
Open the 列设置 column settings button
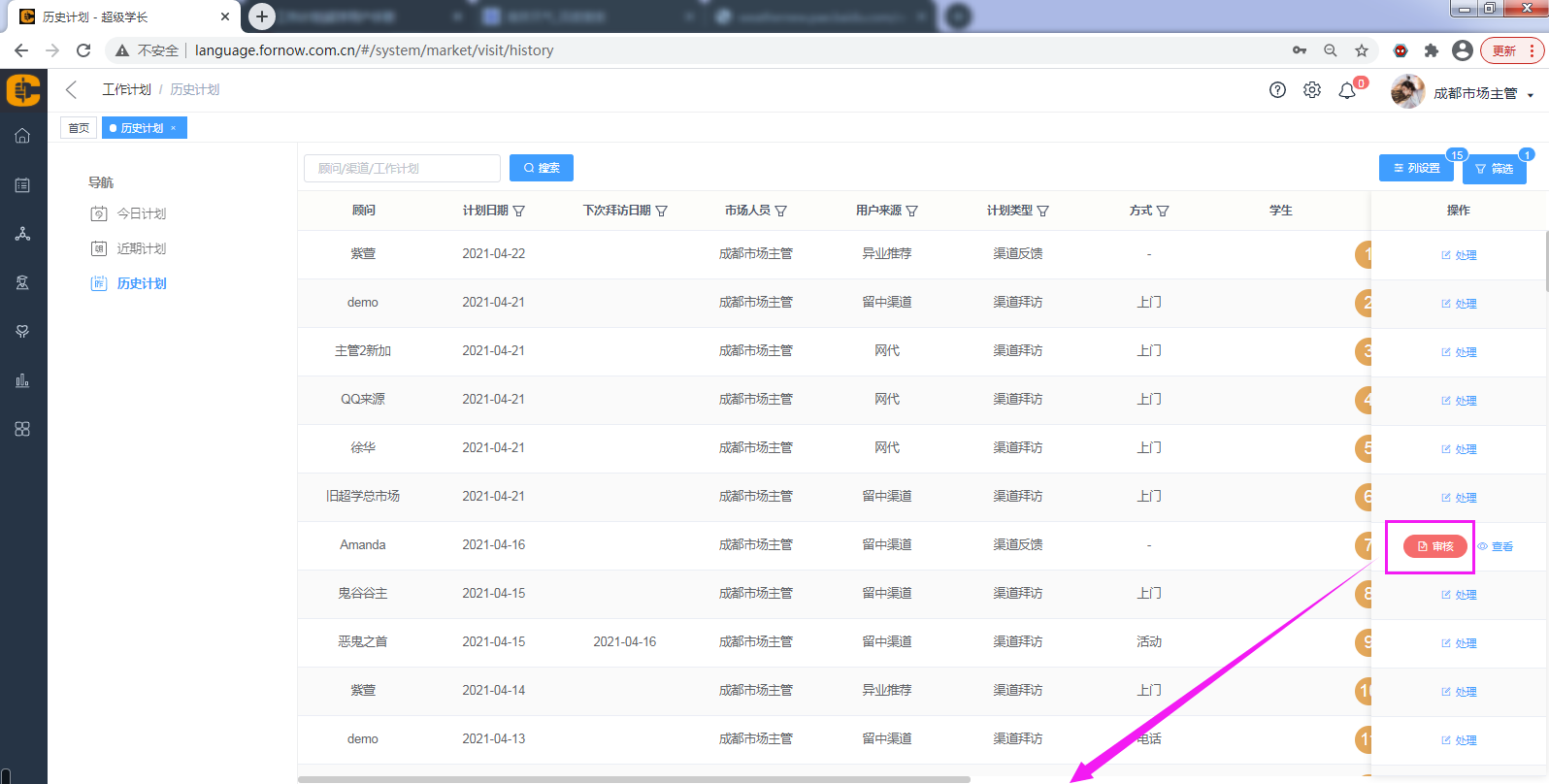click(1416, 168)
